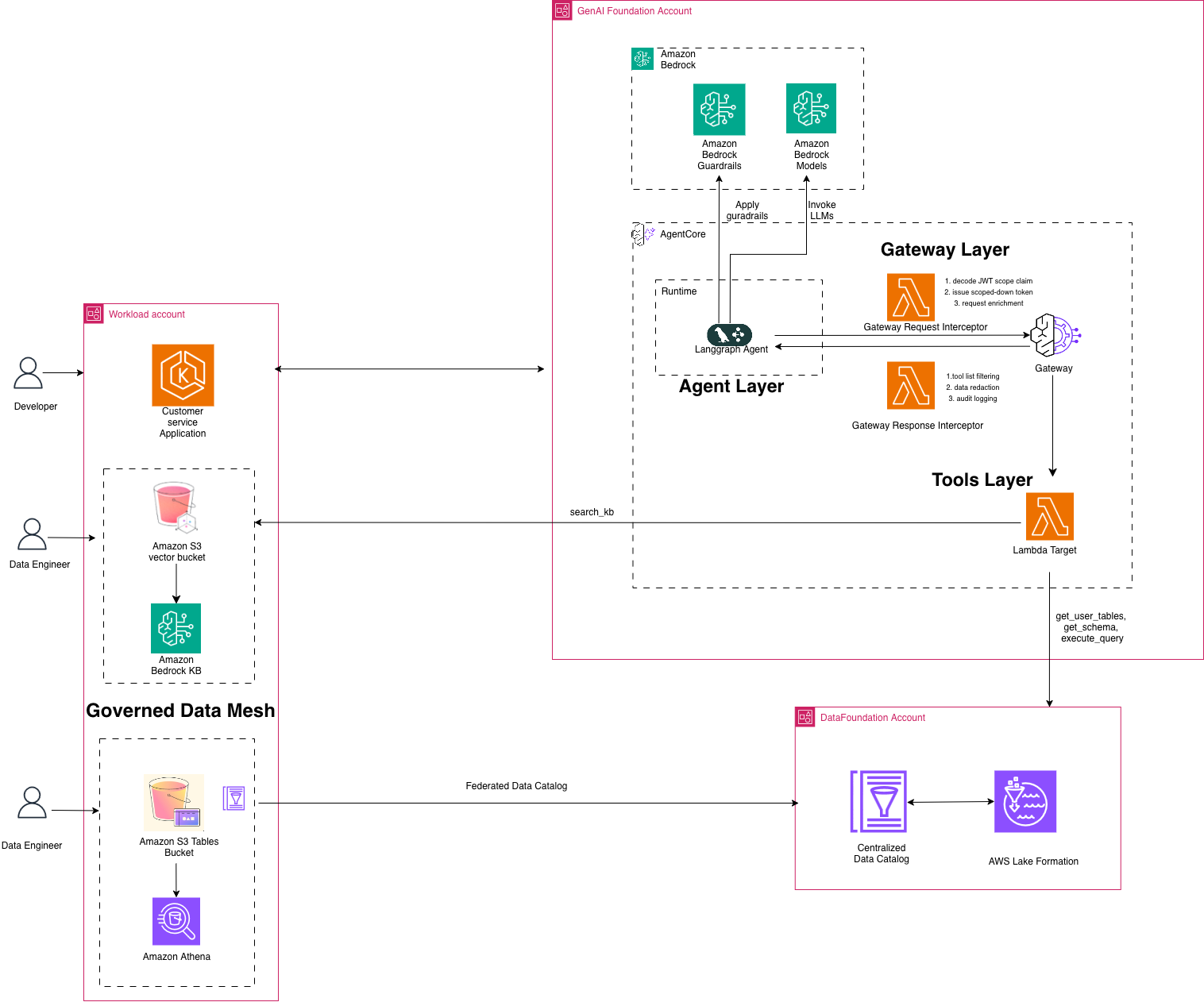This screenshot has height=1002, width=1204.
Task: Select the Langgraph Agent icon
Action: (x=729, y=334)
